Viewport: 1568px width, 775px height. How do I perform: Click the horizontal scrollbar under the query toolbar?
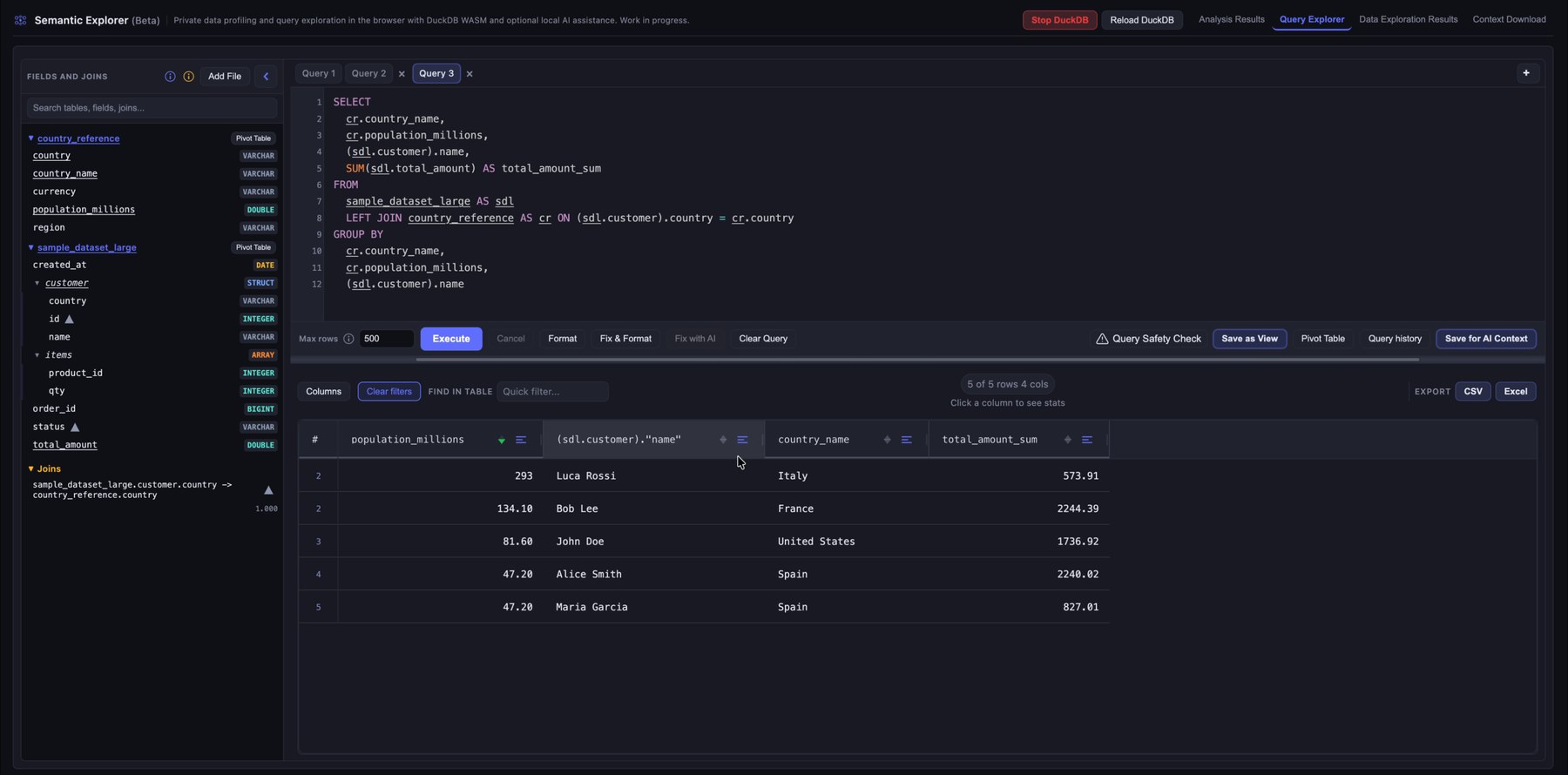pos(917,359)
